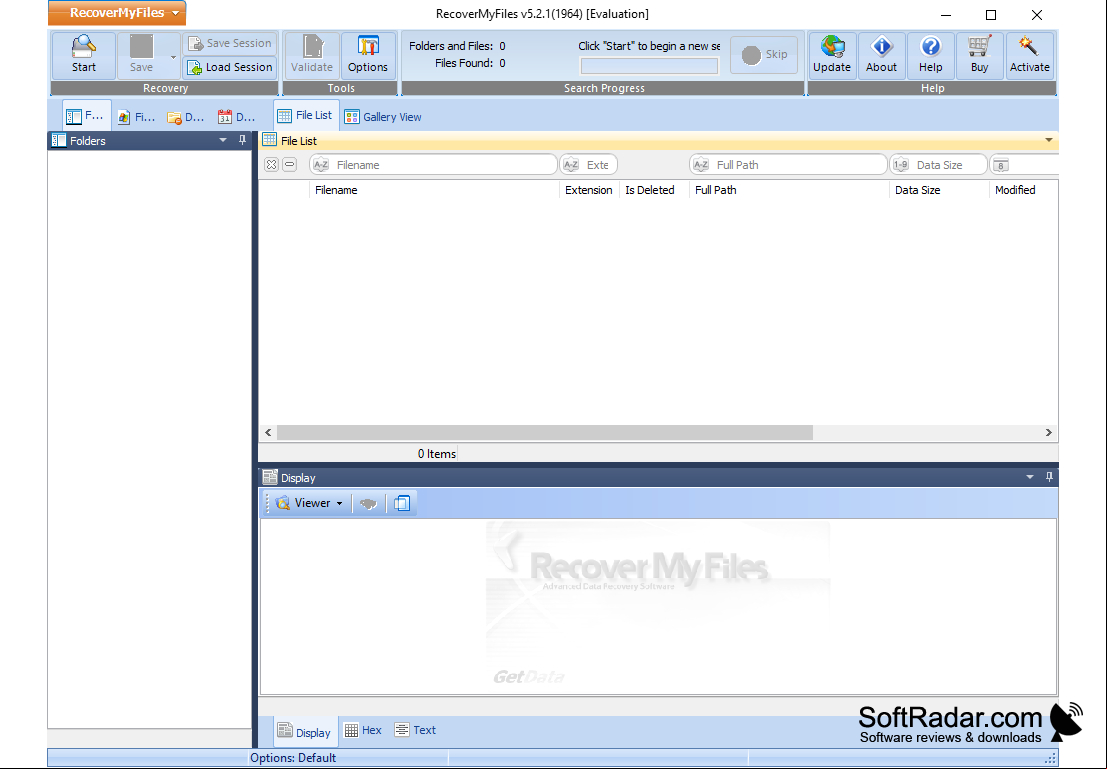The height and width of the screenshot is (769, 1107).
Task: Sort by the Filename column header
Action: 434,190
